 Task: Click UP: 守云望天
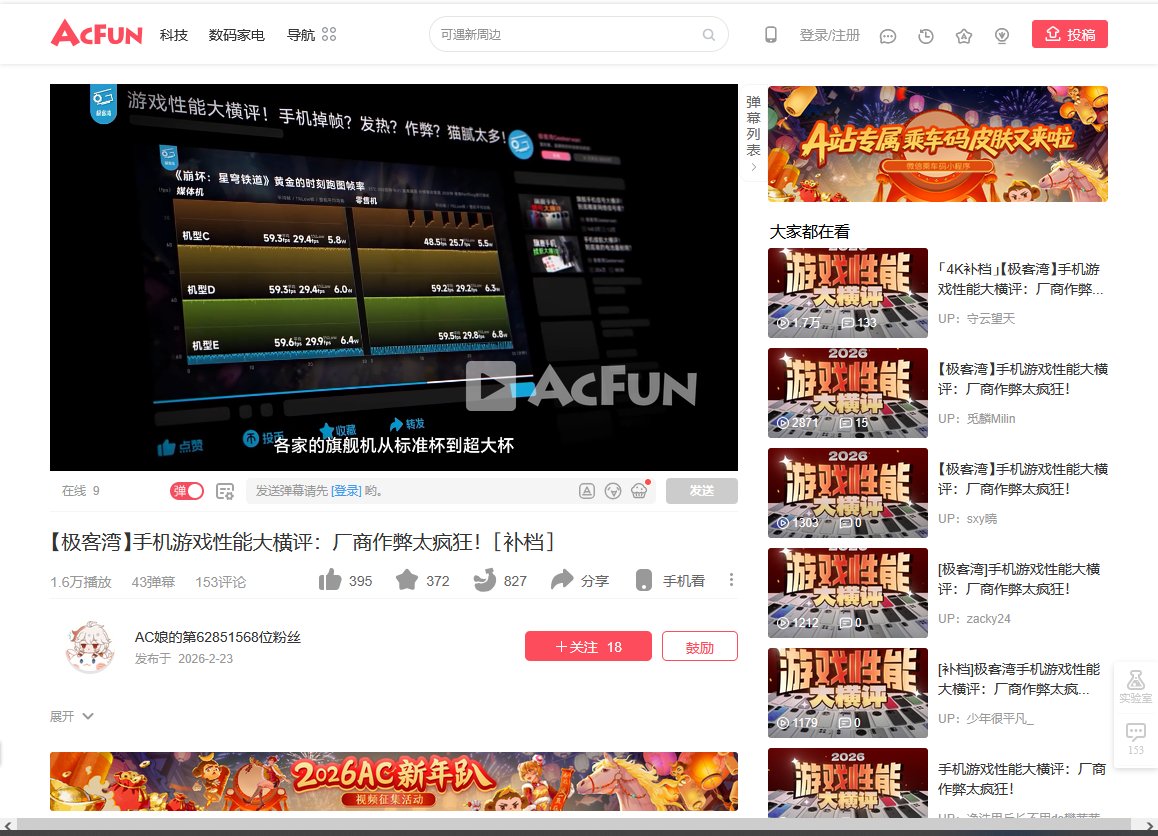click(x=976, y=319)
